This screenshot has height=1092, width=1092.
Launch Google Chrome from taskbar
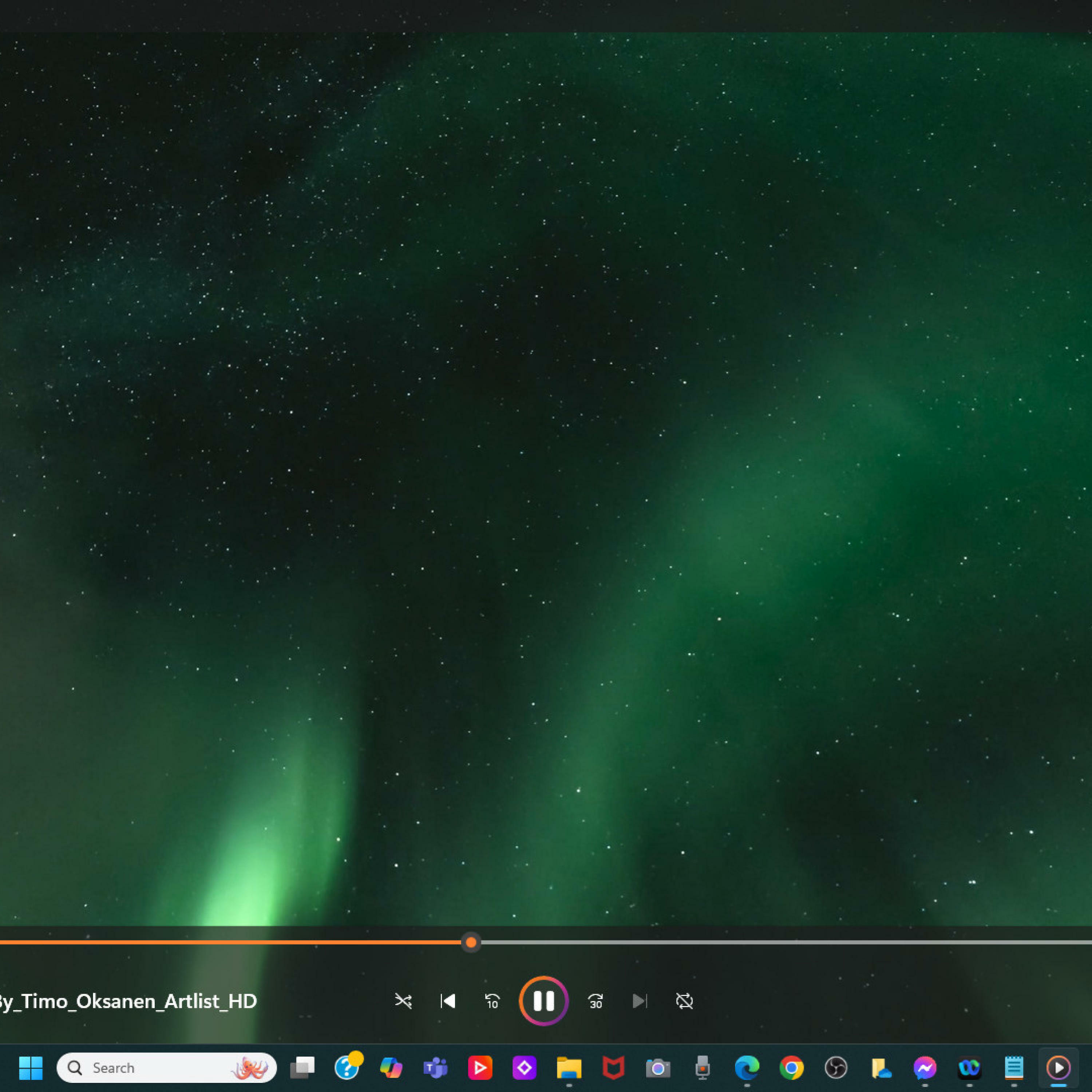(x=791, y=1068)
